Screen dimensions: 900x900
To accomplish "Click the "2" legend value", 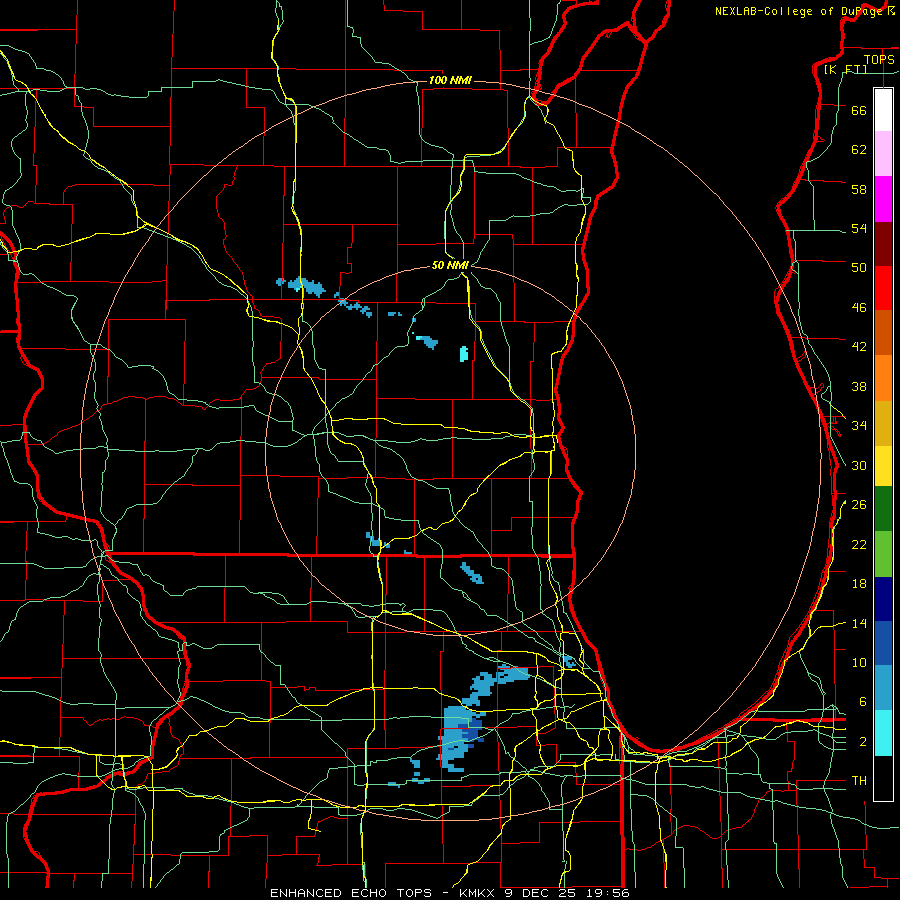I will pyautogui.click(x=863, y=741).
